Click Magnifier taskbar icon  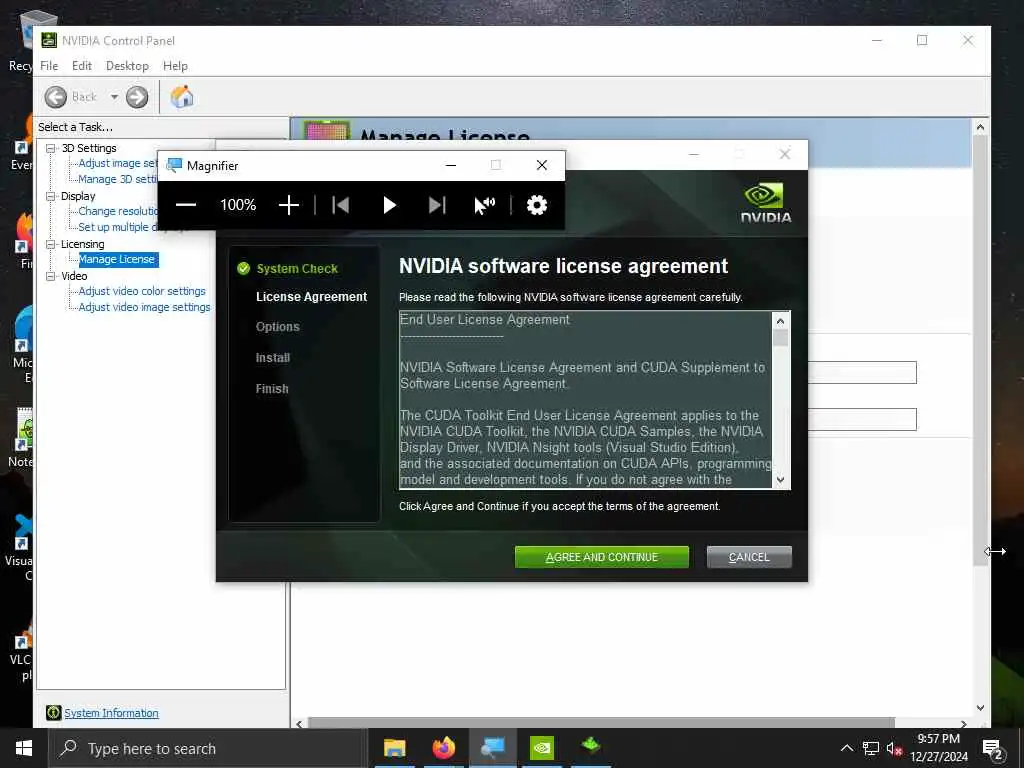click(492, 748)
